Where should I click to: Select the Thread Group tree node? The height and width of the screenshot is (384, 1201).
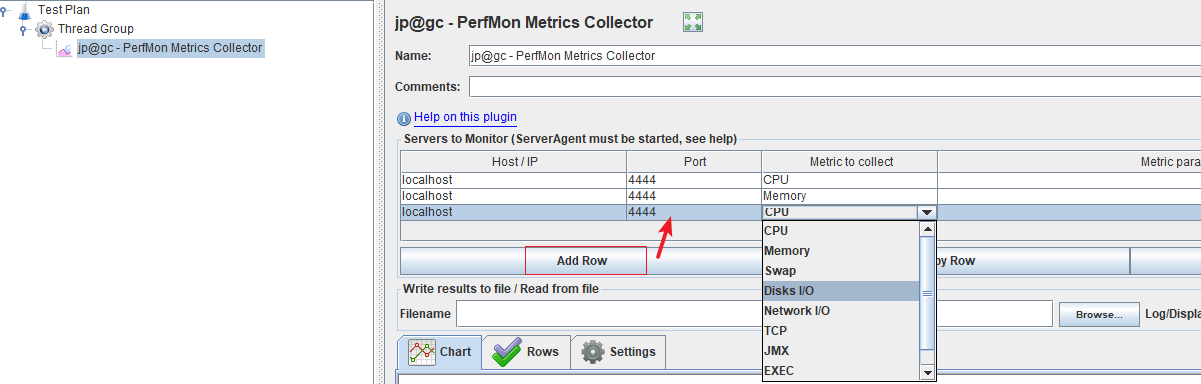pos(95,29)
